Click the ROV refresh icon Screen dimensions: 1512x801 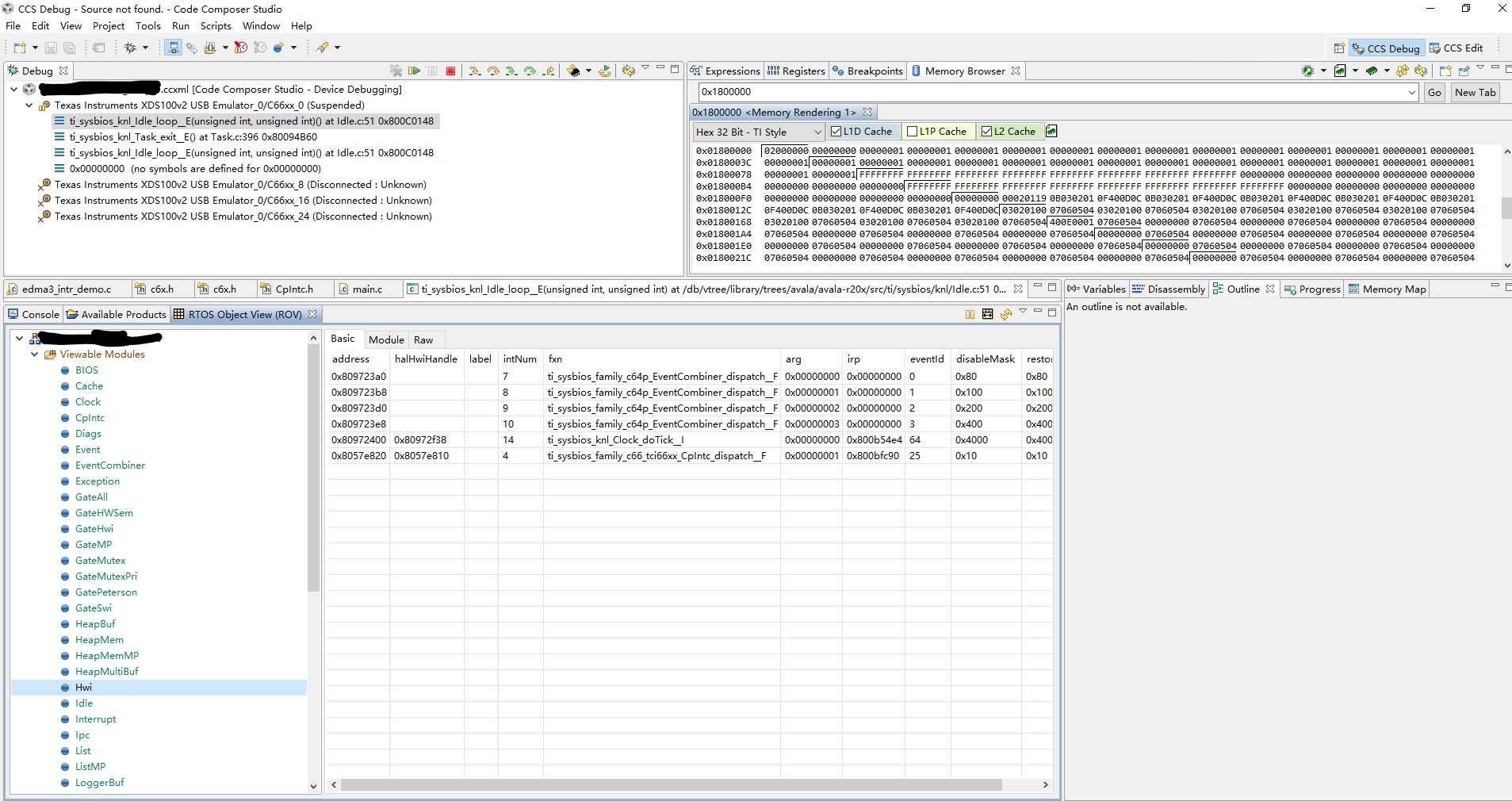tap(1005, 314)
